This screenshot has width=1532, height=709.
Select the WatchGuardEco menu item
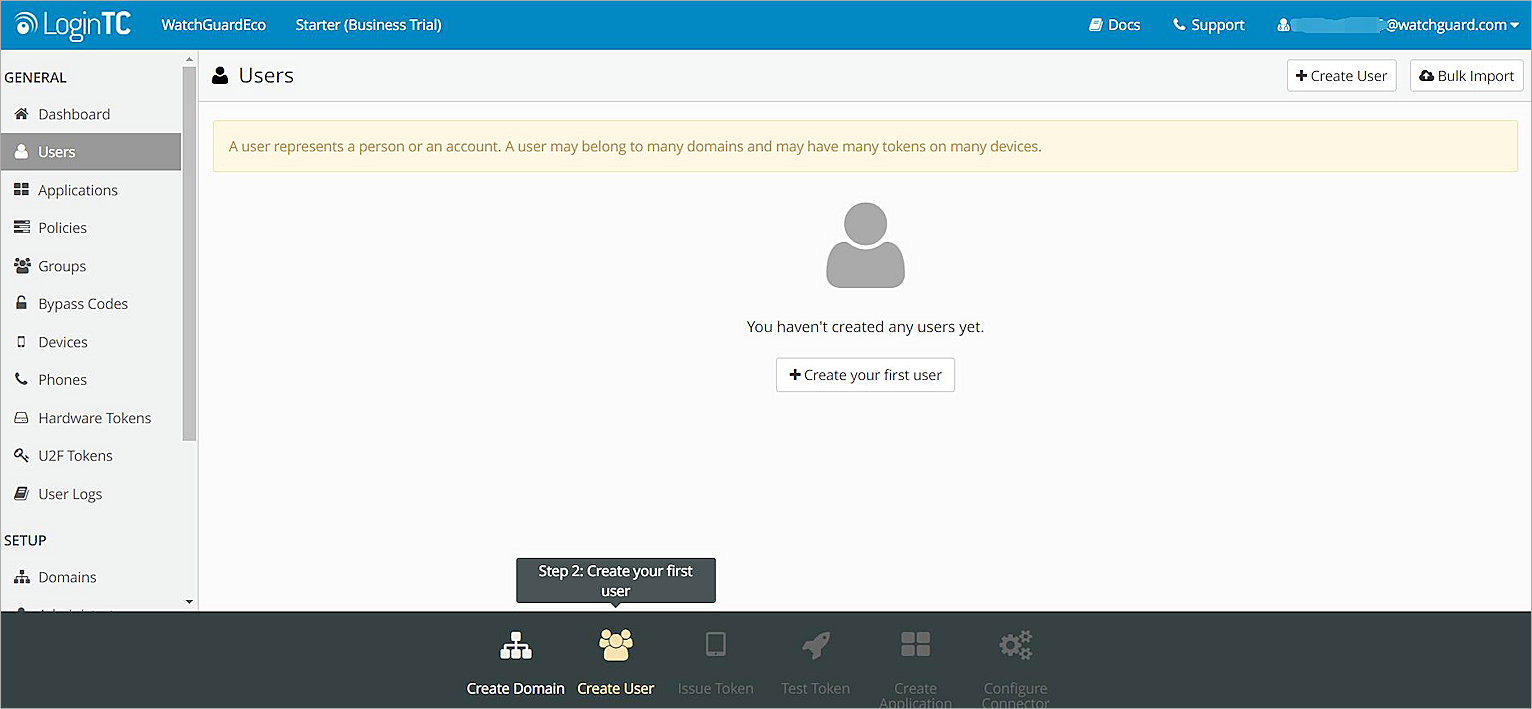click(x=213, y=24)
